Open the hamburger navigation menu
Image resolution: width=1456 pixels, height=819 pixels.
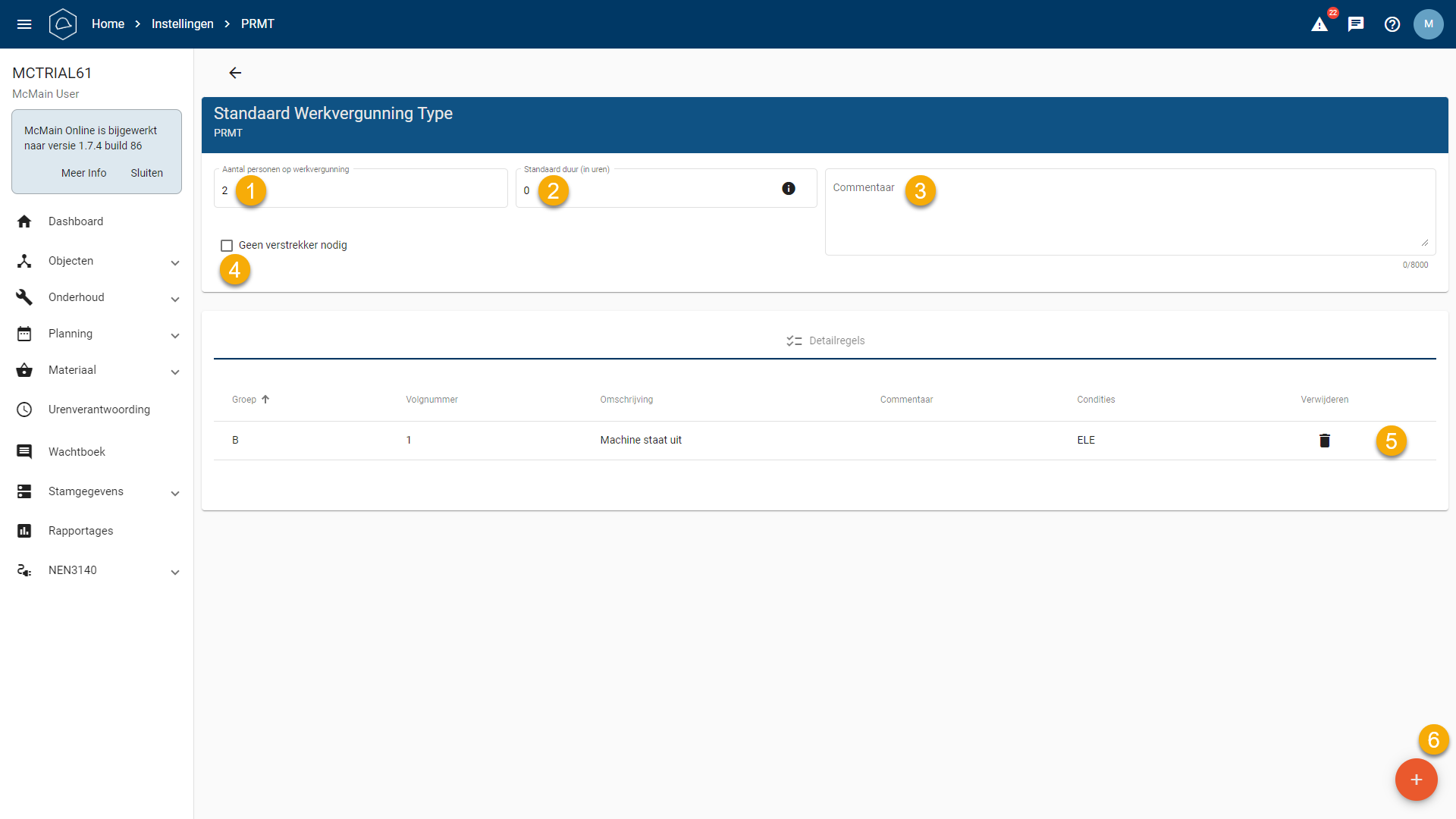pos(24,24)
